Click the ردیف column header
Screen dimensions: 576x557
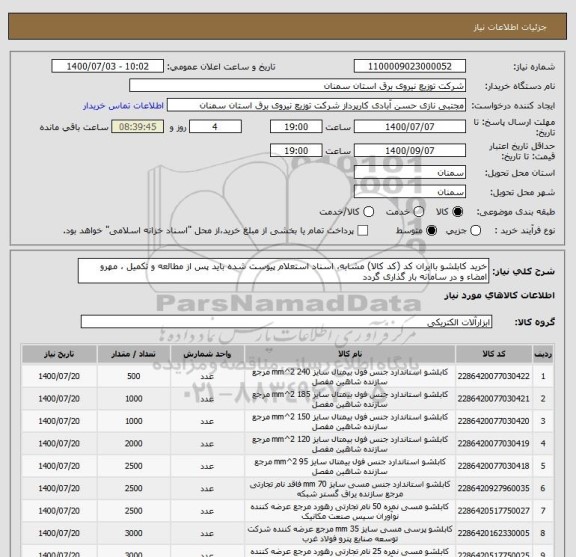(x=543, y=354)
